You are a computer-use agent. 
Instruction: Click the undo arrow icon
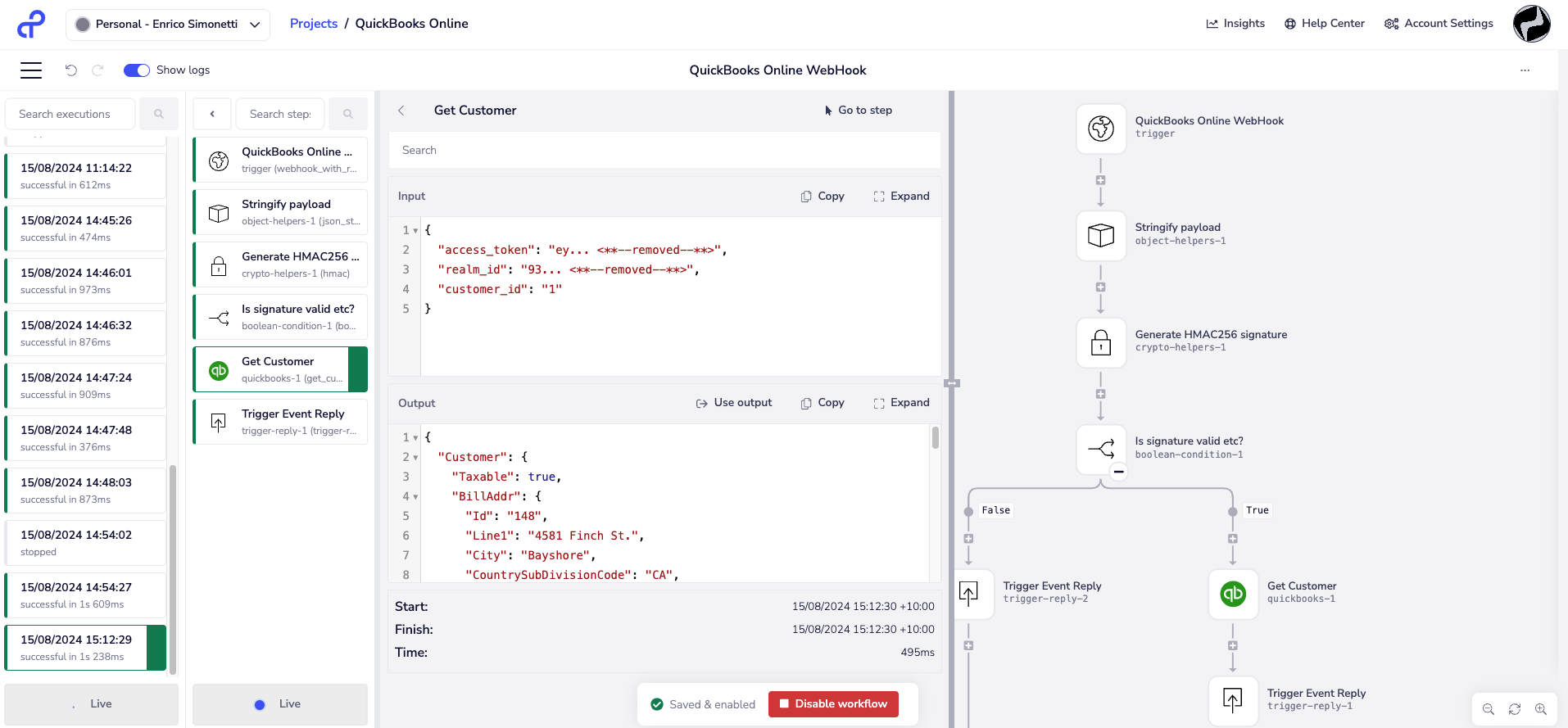click(x=71, y=70)
